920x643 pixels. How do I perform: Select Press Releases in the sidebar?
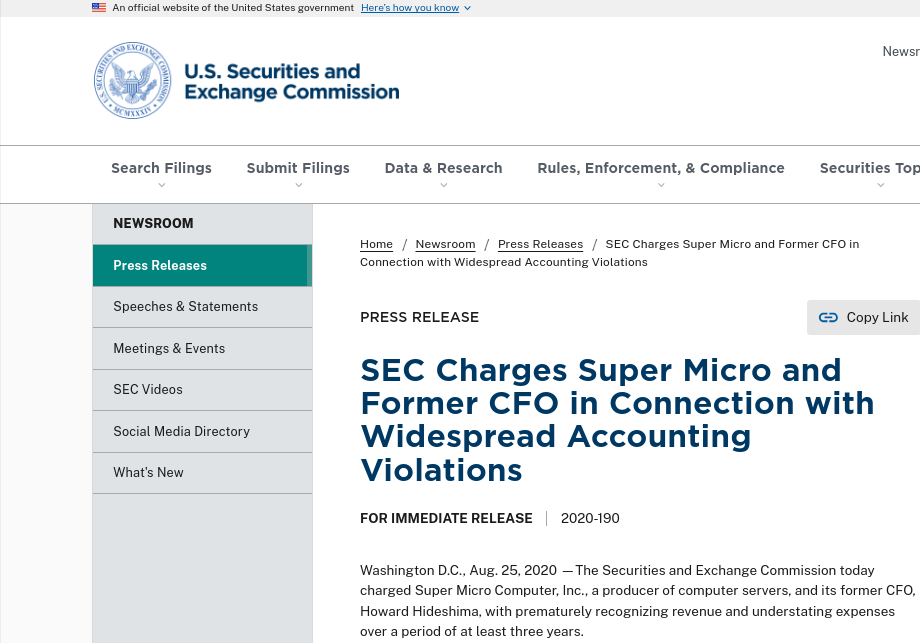(x=160, y=265)
